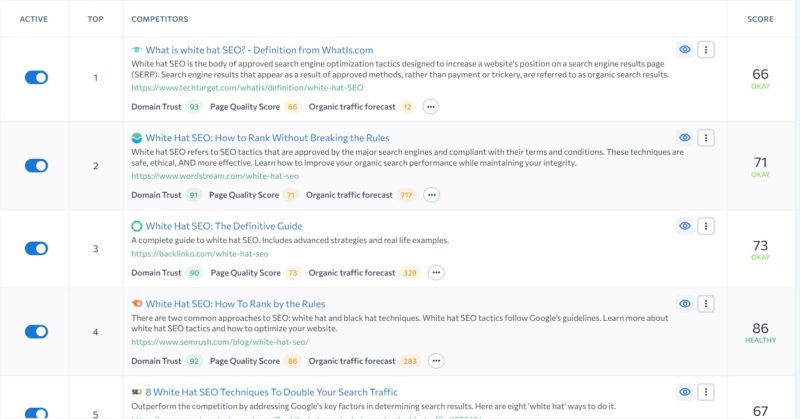Click Page Quality Score badge in techtarget row
This screenshot has width=800, height=419.
pos(292,107)
